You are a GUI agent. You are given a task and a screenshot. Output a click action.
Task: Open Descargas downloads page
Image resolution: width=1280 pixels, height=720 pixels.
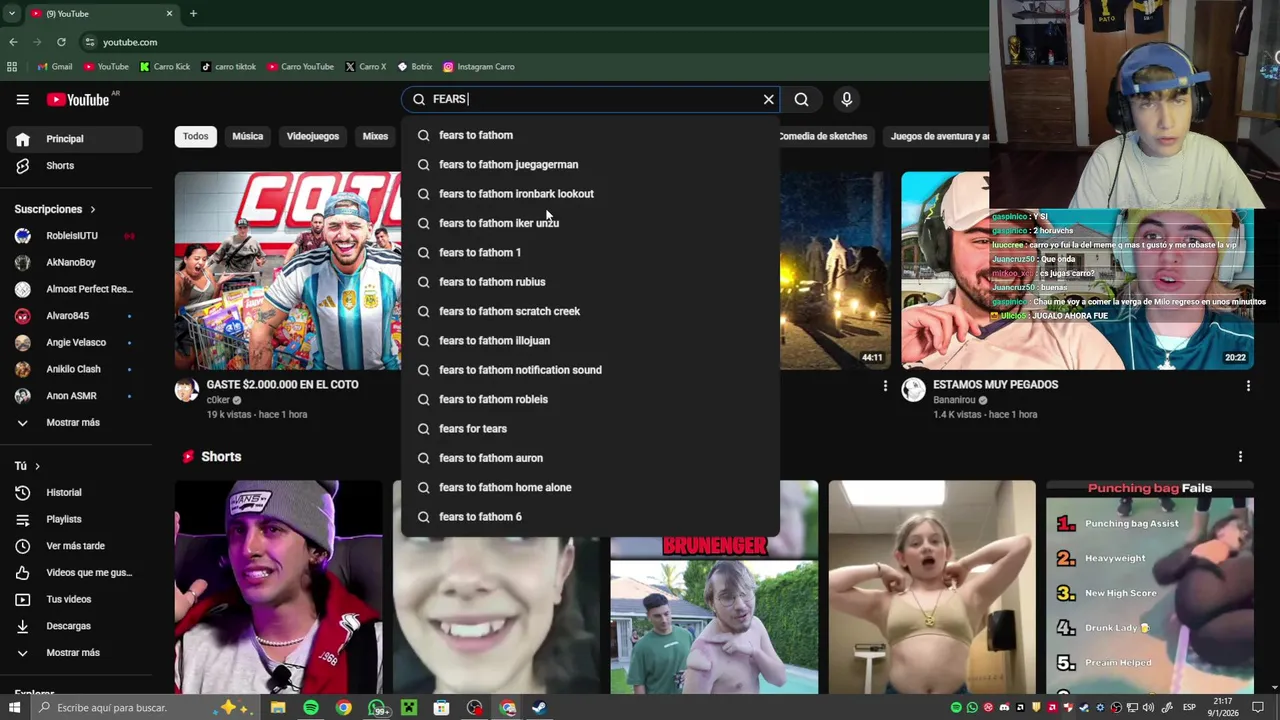pyautogui.click(x=75, y=626)
